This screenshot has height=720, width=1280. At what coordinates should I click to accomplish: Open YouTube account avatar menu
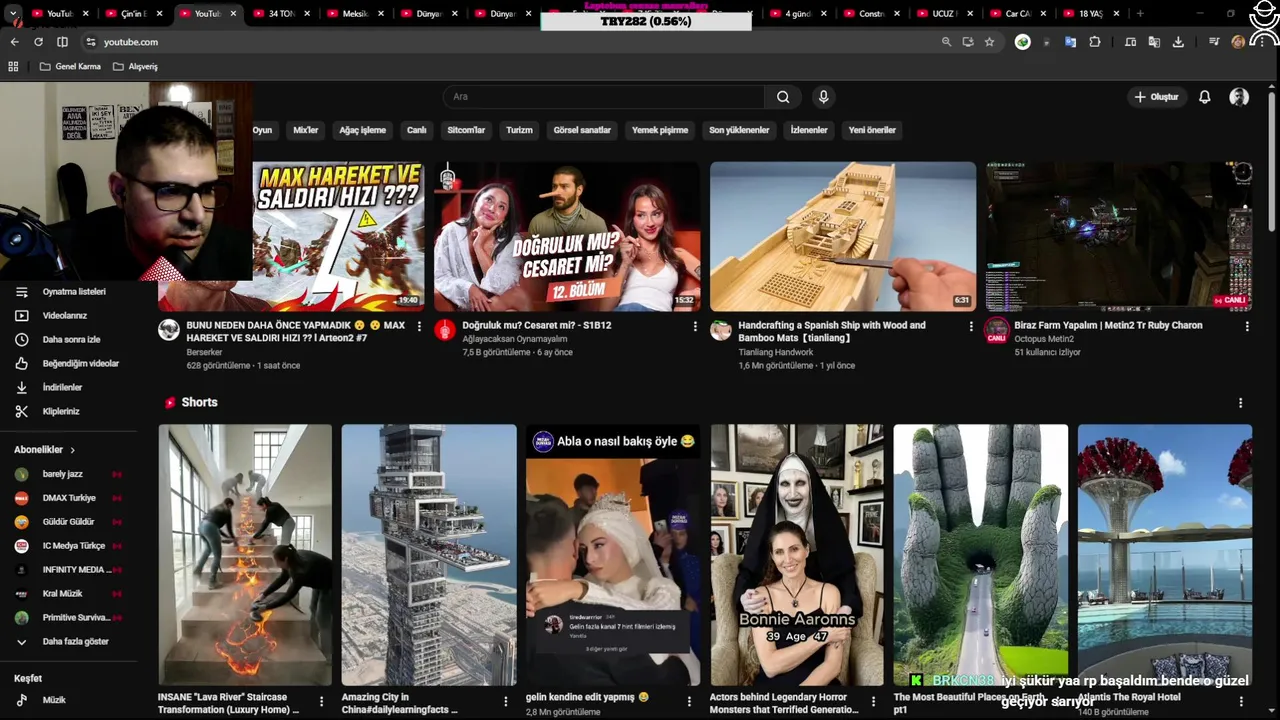pos(1239,97)
